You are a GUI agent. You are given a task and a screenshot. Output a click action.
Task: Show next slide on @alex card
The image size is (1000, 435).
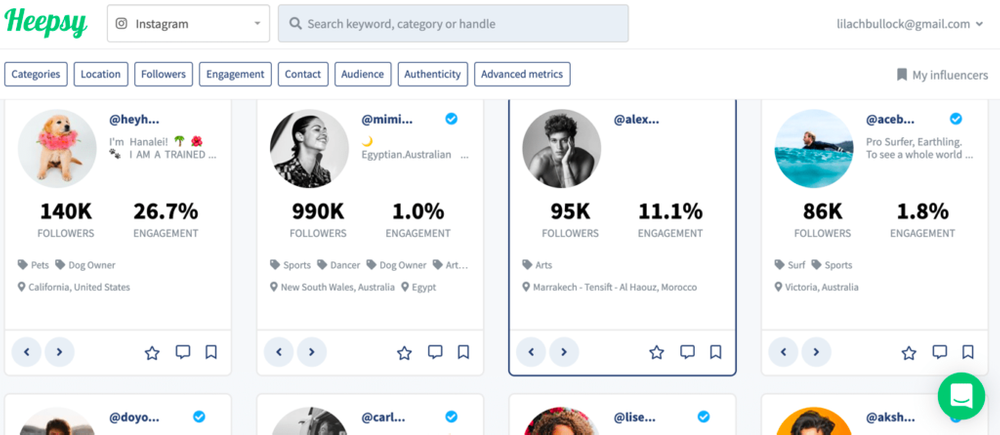click(x=564, y=352)
